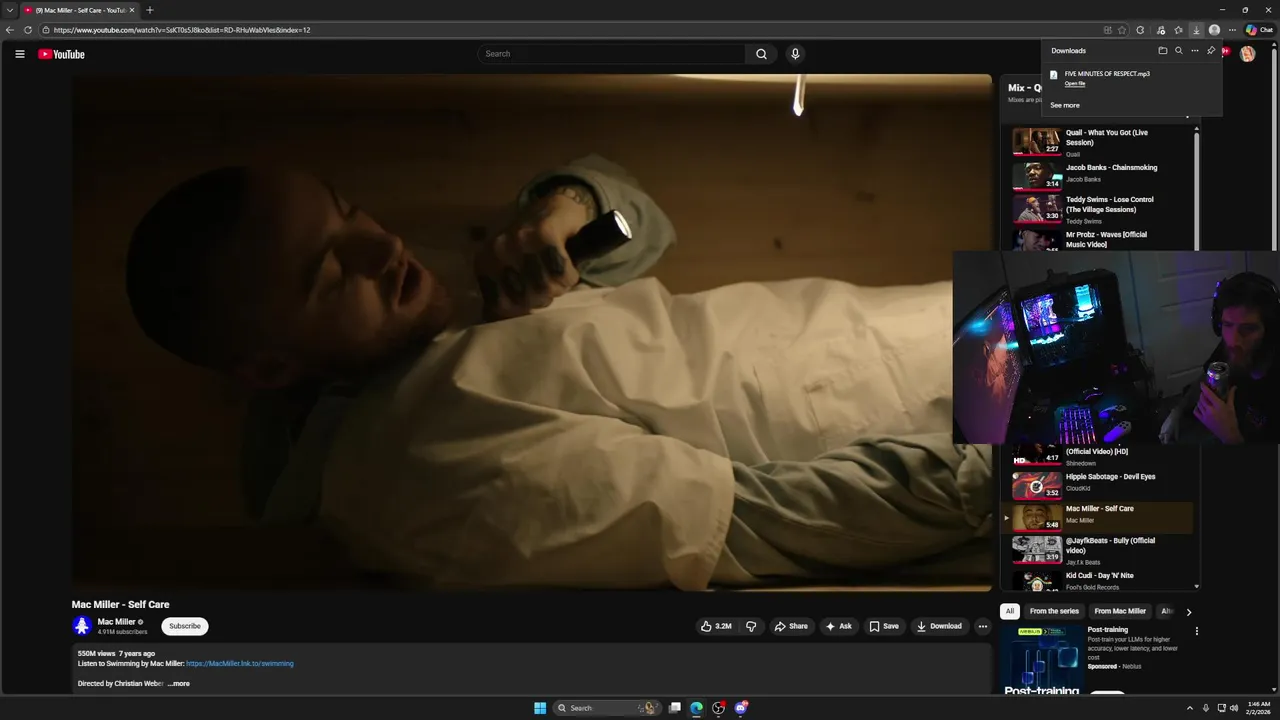Click the Windows taskbar search box
1280x720 pixels.
pos(607,708)
